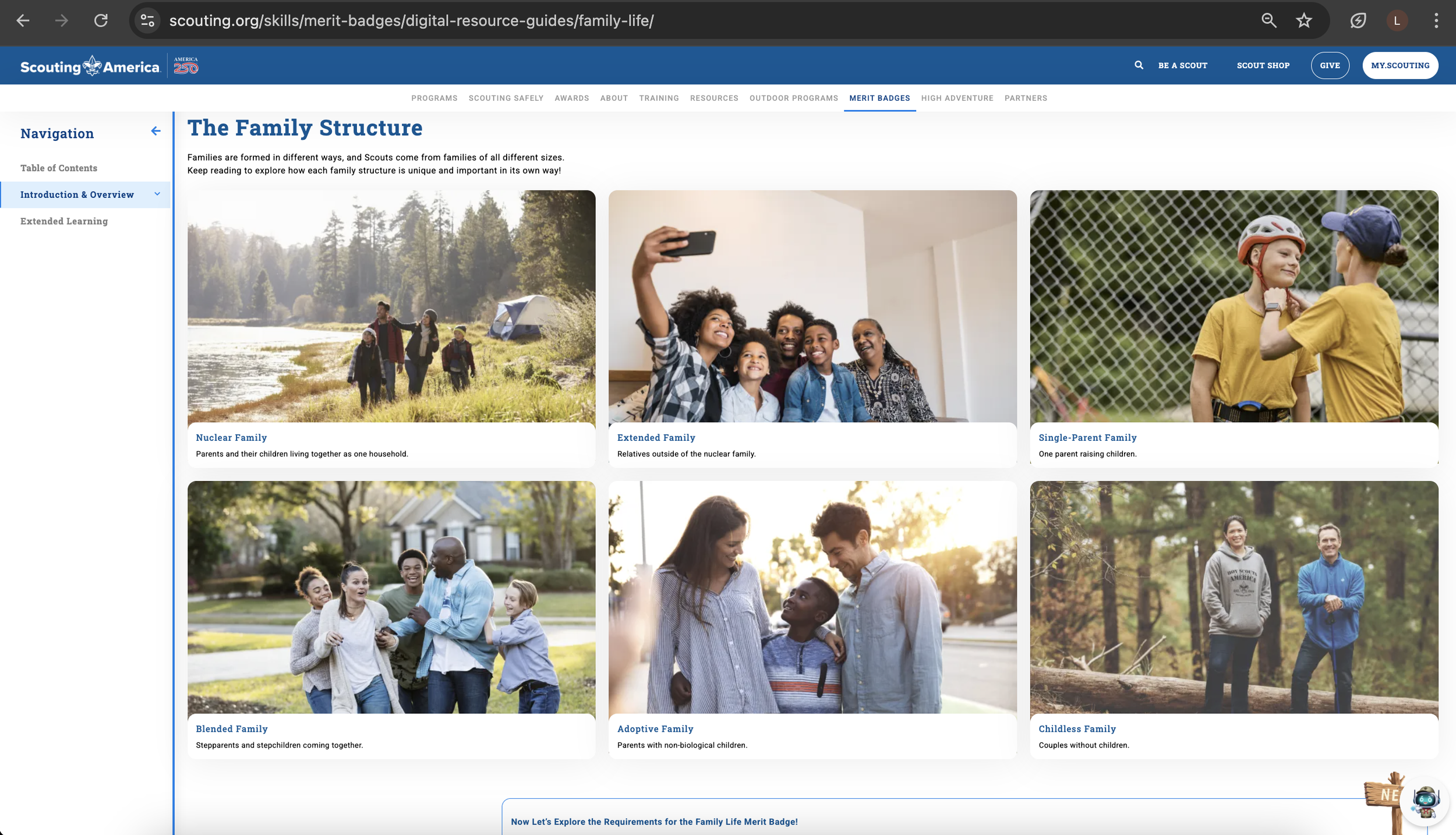Collapse navigation with the left arrow icon
This screenshot has height=835, width=1456.
(x=156, y=131)
